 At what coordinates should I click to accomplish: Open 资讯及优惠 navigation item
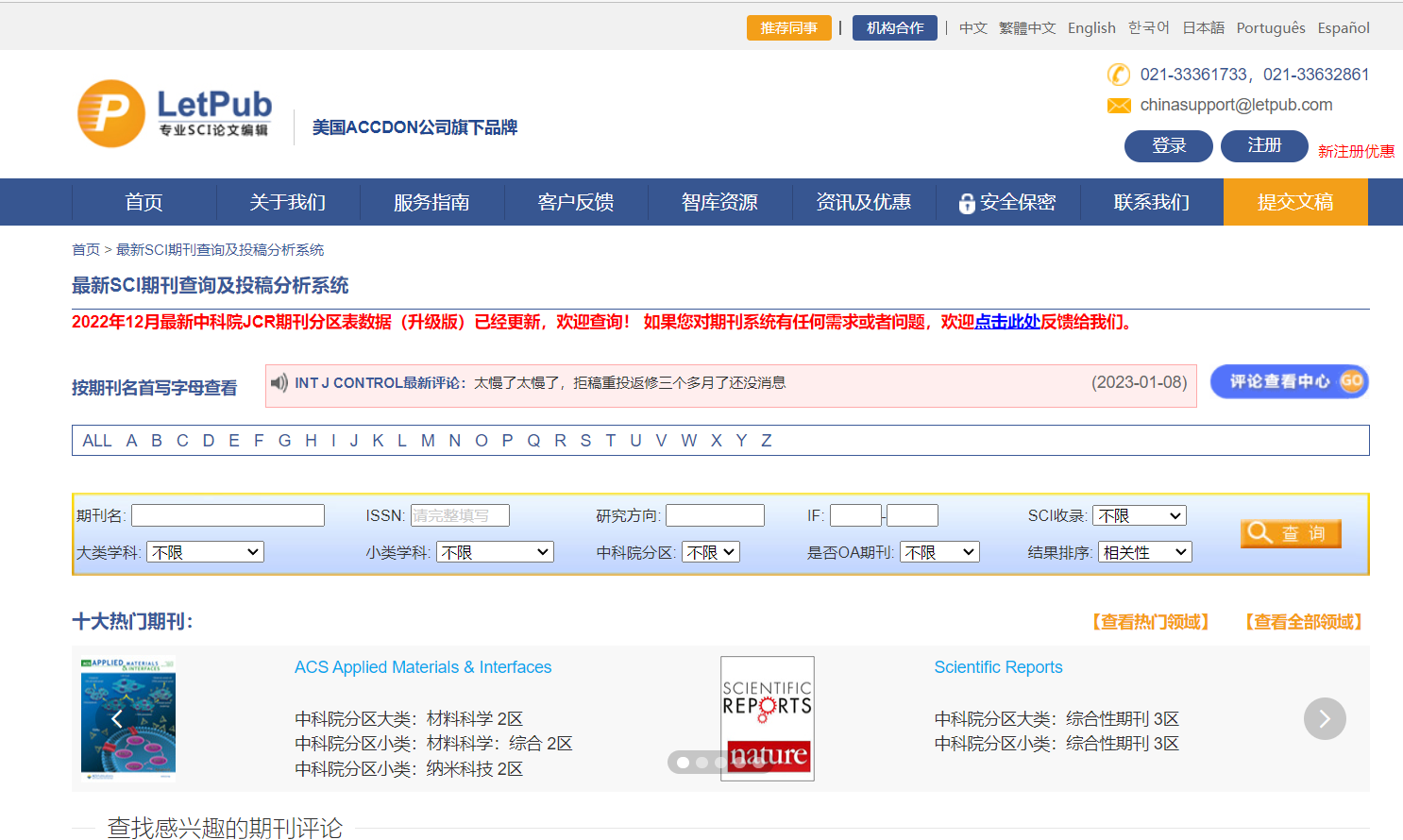click(864, 202)
